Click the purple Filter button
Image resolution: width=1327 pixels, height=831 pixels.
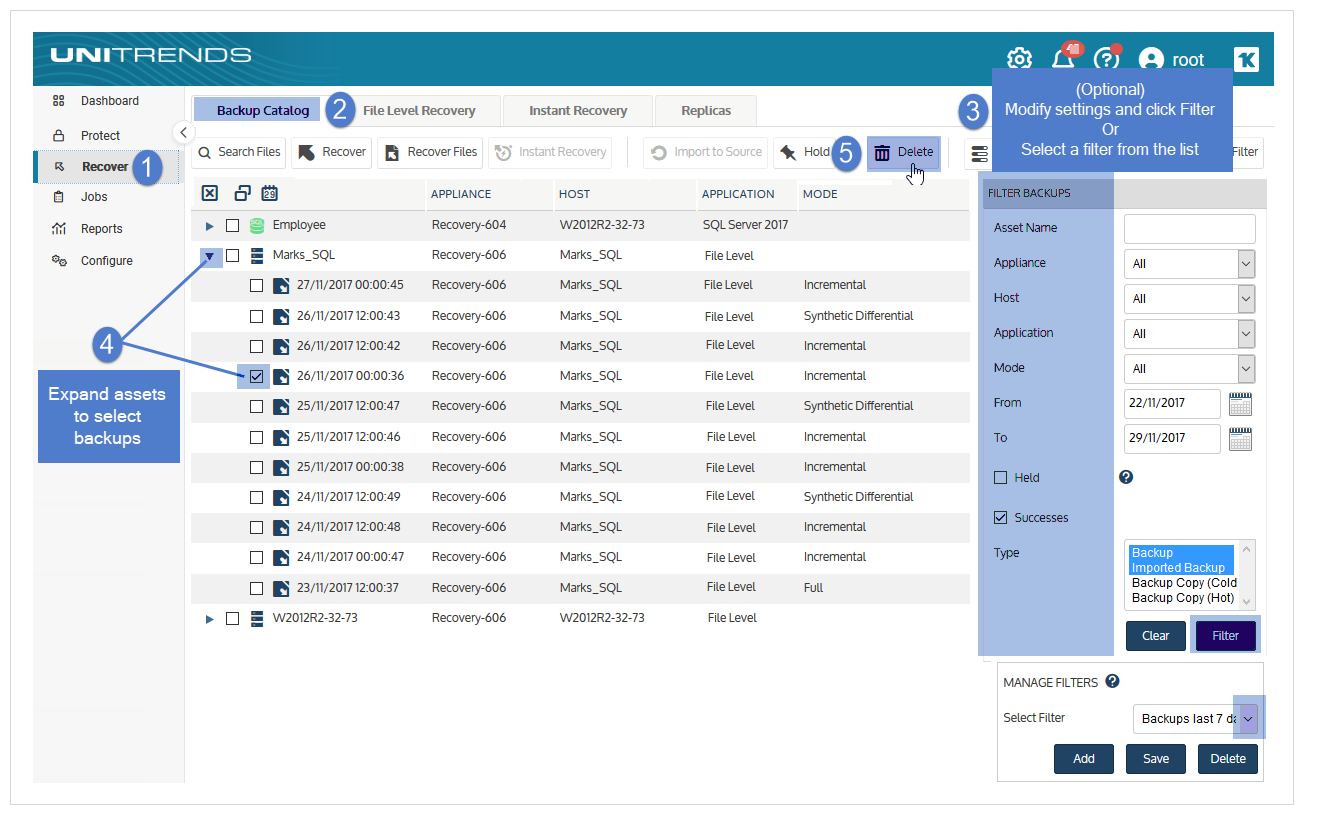[x=1226, y=636]
